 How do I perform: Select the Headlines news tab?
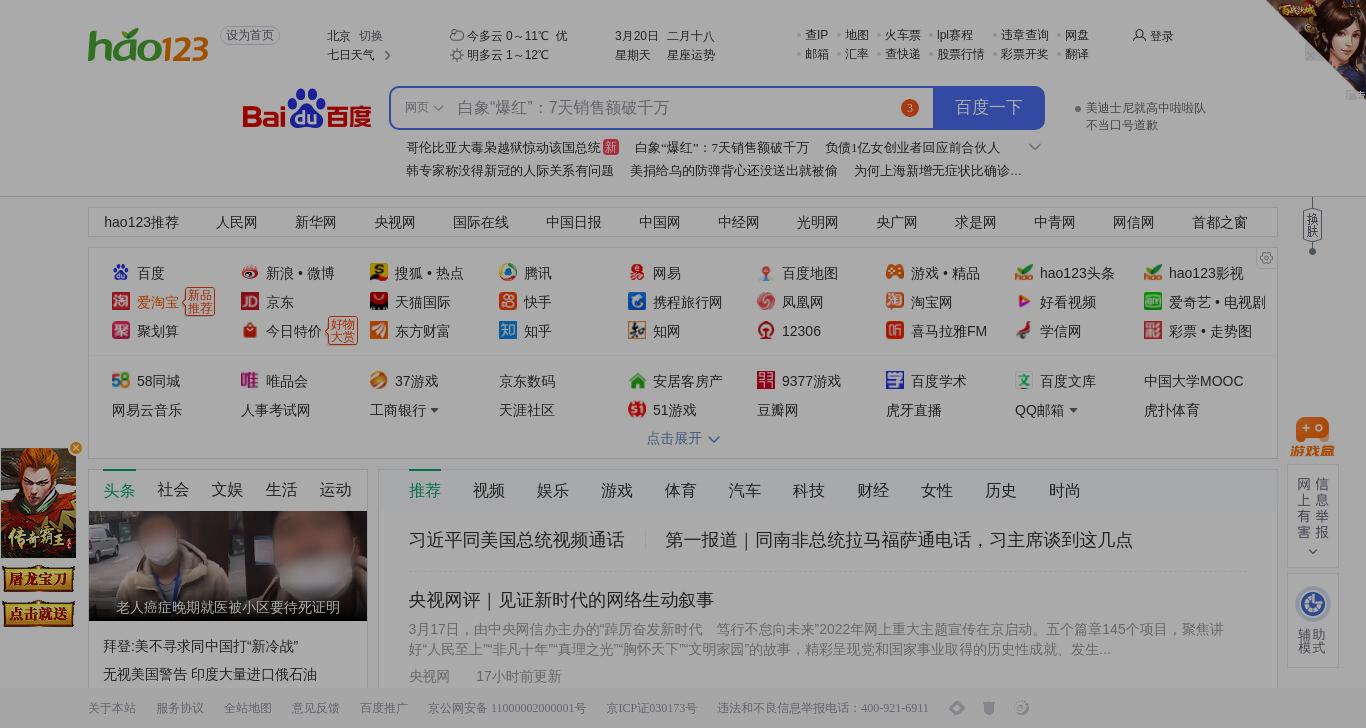119,490
